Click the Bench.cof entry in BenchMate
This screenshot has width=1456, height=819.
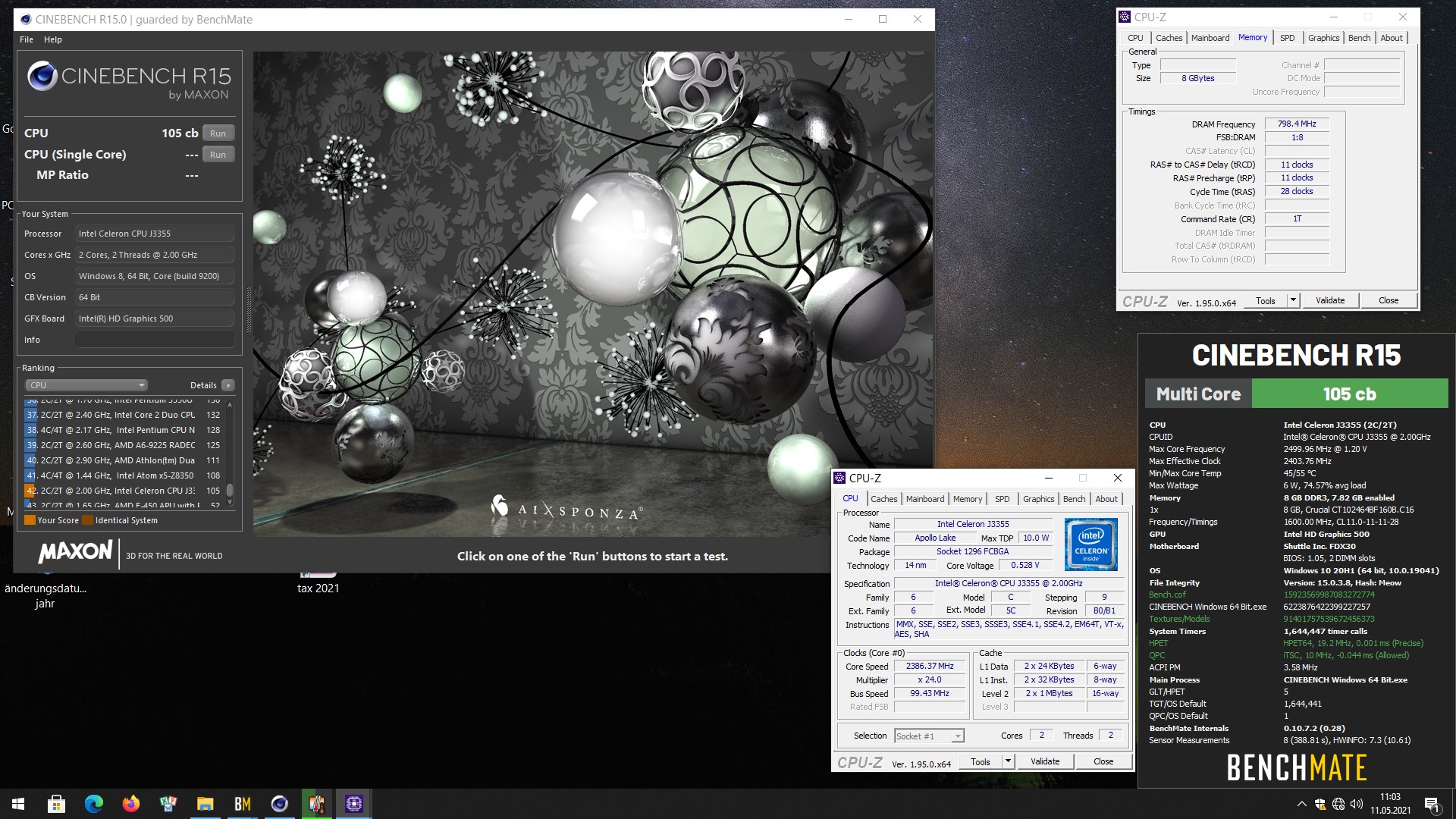point(1167,595)
